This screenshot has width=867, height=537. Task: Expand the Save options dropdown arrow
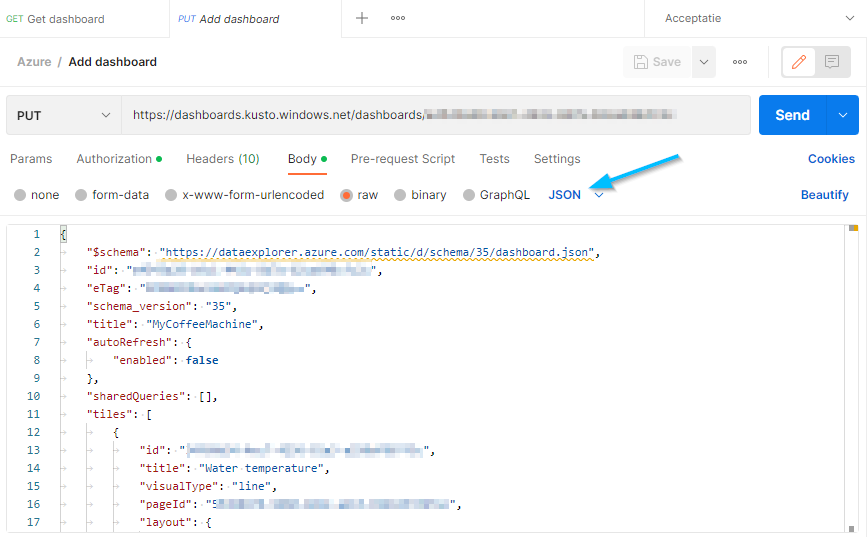(x=704, y=62)
